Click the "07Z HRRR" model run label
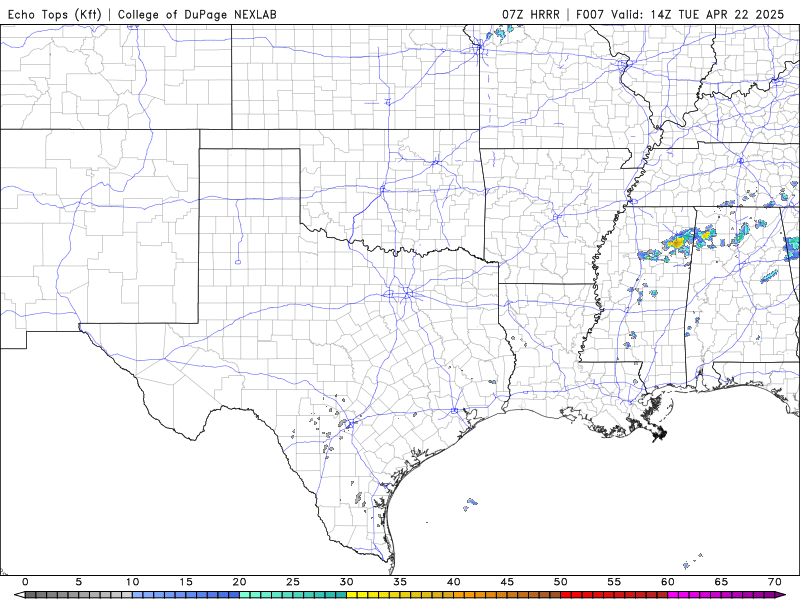This screenshot has height=600, width=800. [x=531, y=14]
